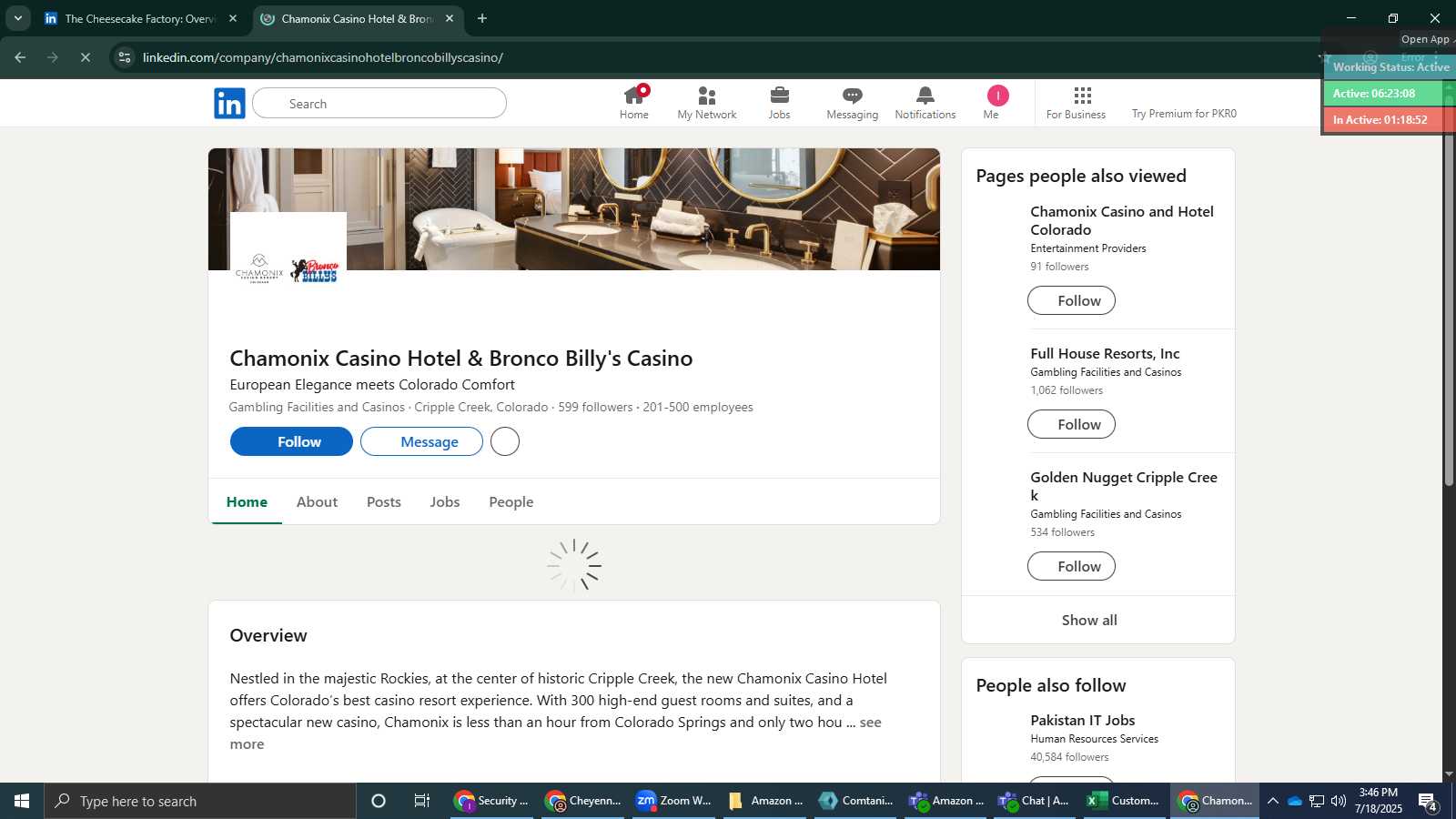Select the Home page tab

click(247, 501)
